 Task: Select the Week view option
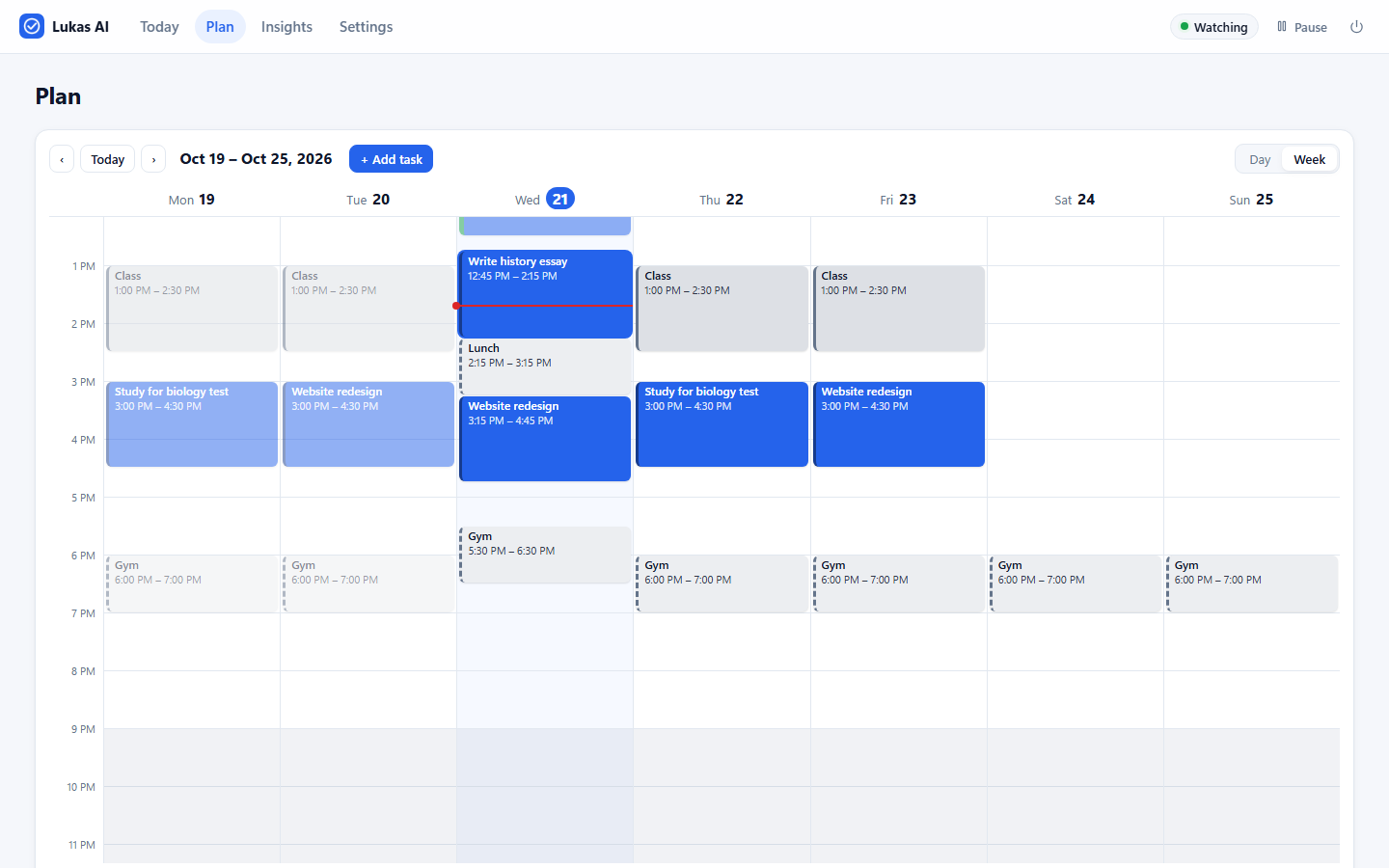point(1309,159)
